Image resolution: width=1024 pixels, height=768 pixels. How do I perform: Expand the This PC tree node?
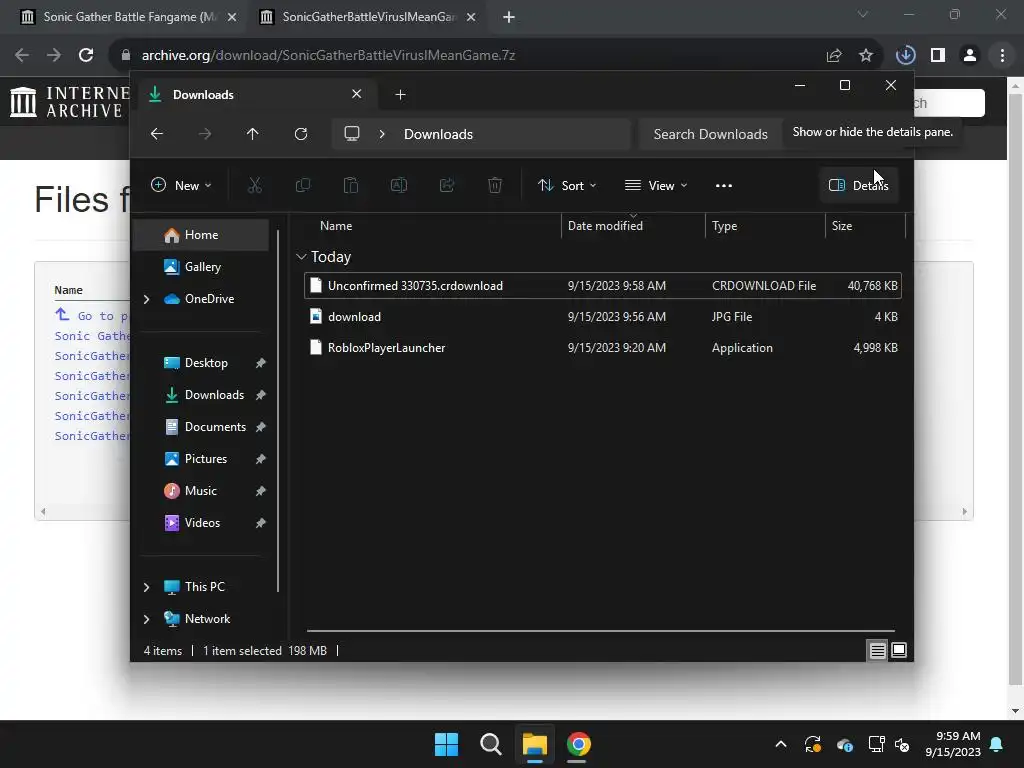(x=146, y=587)
